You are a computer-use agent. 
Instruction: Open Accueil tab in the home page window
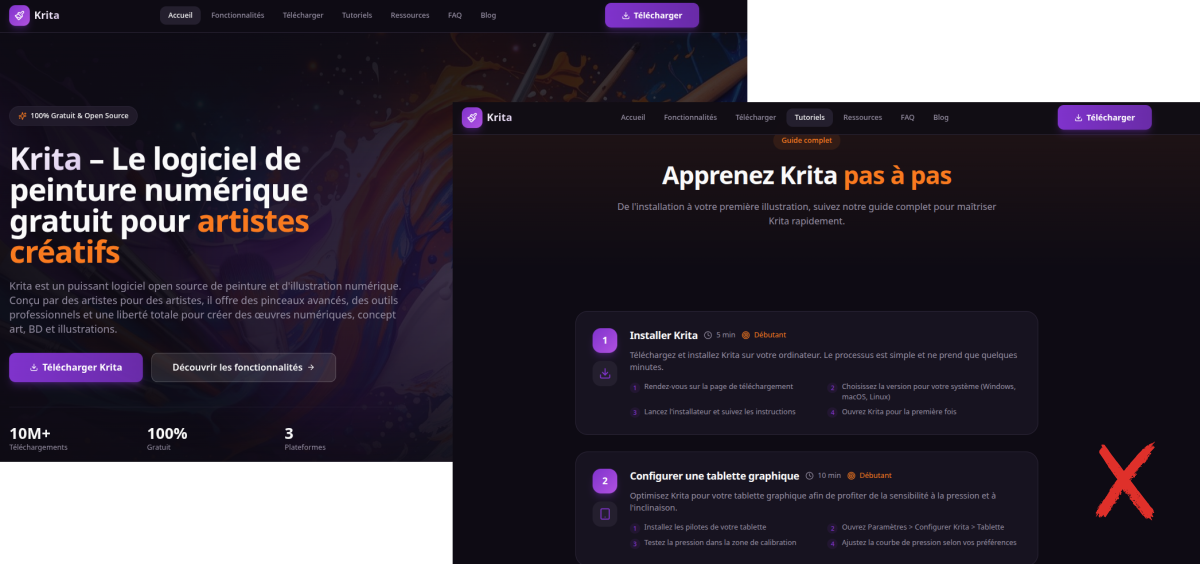(180, 15)
